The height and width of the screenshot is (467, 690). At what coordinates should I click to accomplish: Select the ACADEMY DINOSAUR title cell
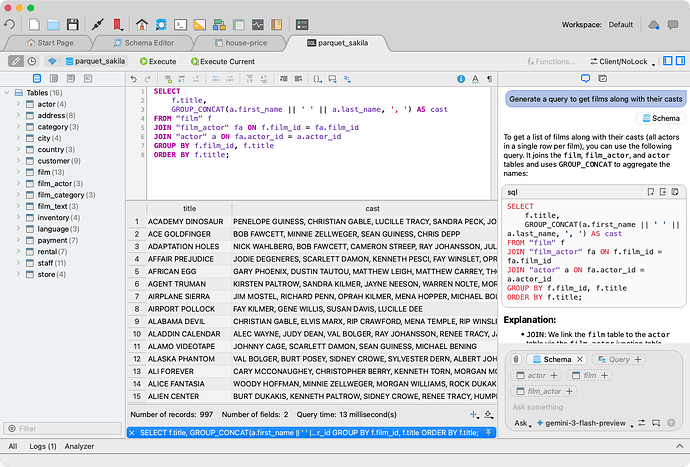(188, 221)
